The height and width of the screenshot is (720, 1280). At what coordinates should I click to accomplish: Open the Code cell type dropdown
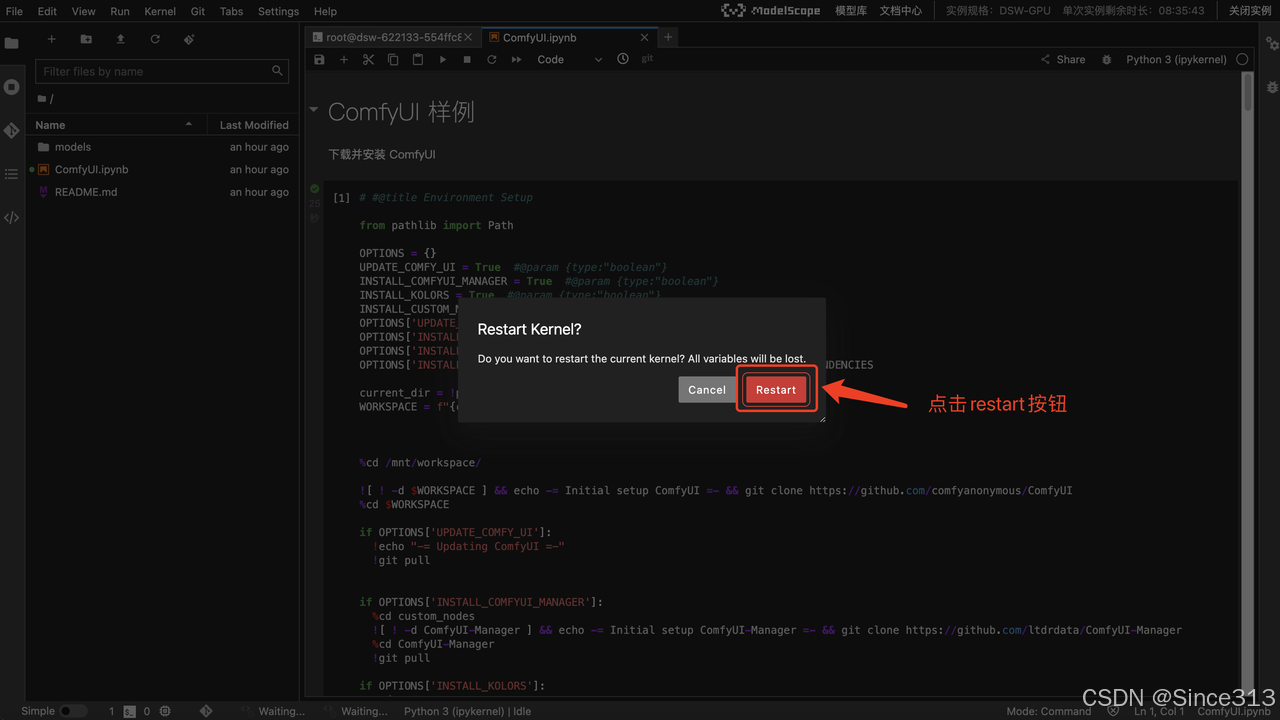(570, 59)
